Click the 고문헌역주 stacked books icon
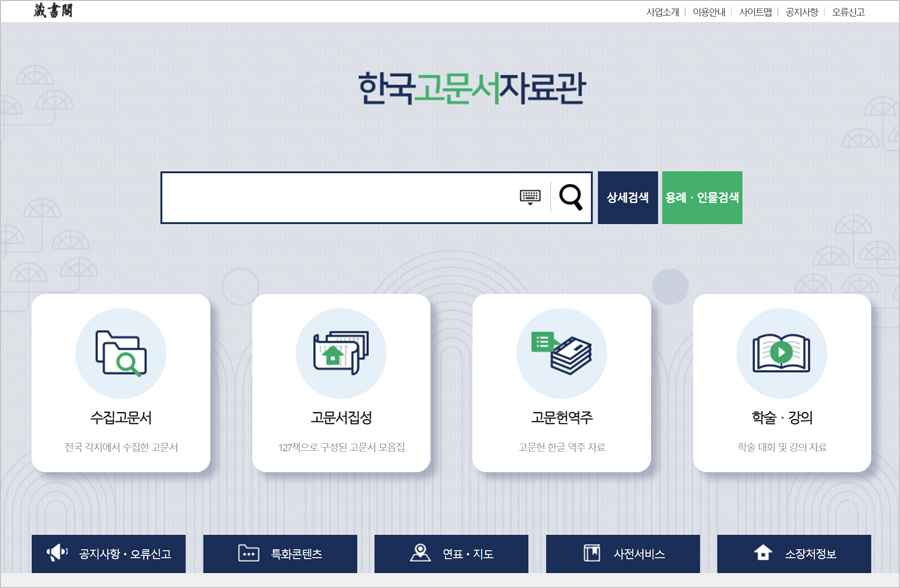 [x=561, y=353]
